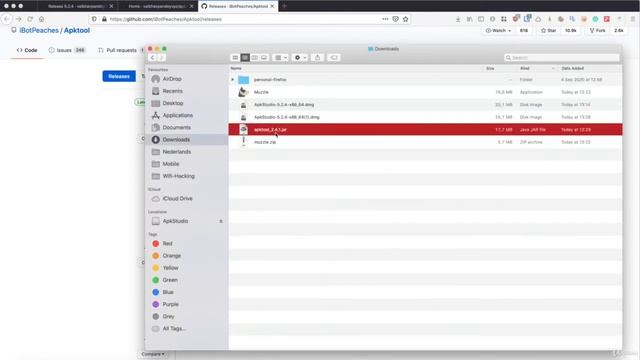This screenshot has height=360, width=640.
Task: Open the iBotPeaches owner link
Action: click(x=39, y=30)
